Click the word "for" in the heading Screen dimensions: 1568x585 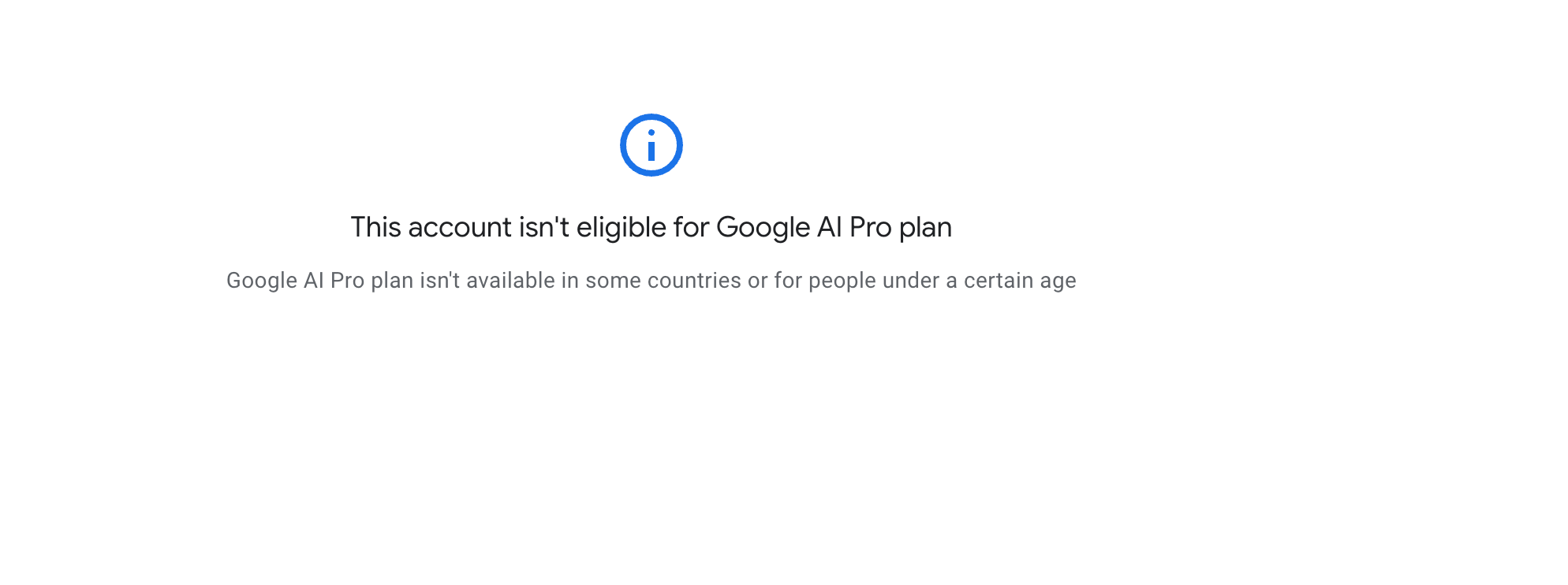point(692,228)
